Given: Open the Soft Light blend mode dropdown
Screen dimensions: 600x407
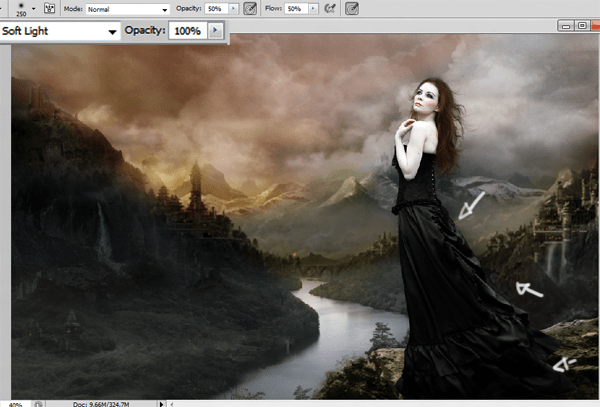Looking at the screenshot, I should coord(60,31).
